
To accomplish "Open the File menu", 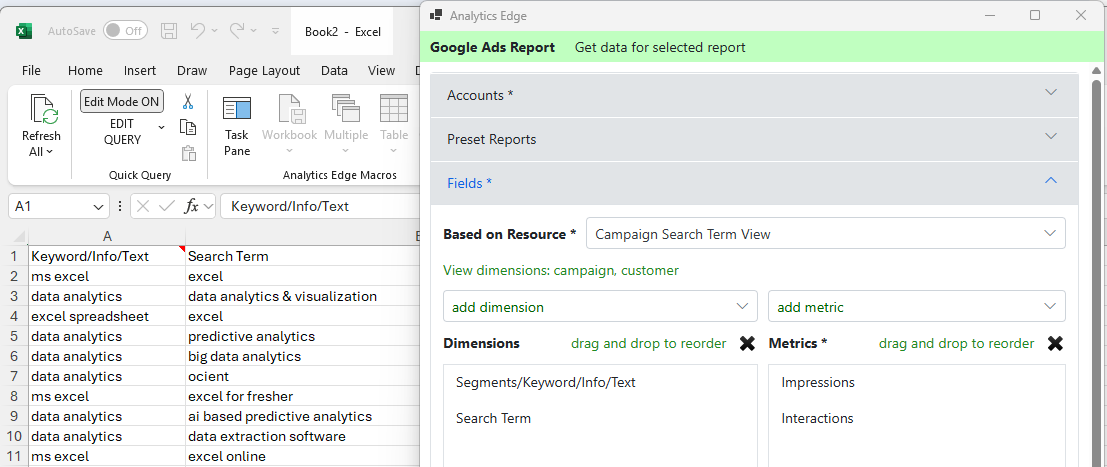I will [x=31, y=70].
